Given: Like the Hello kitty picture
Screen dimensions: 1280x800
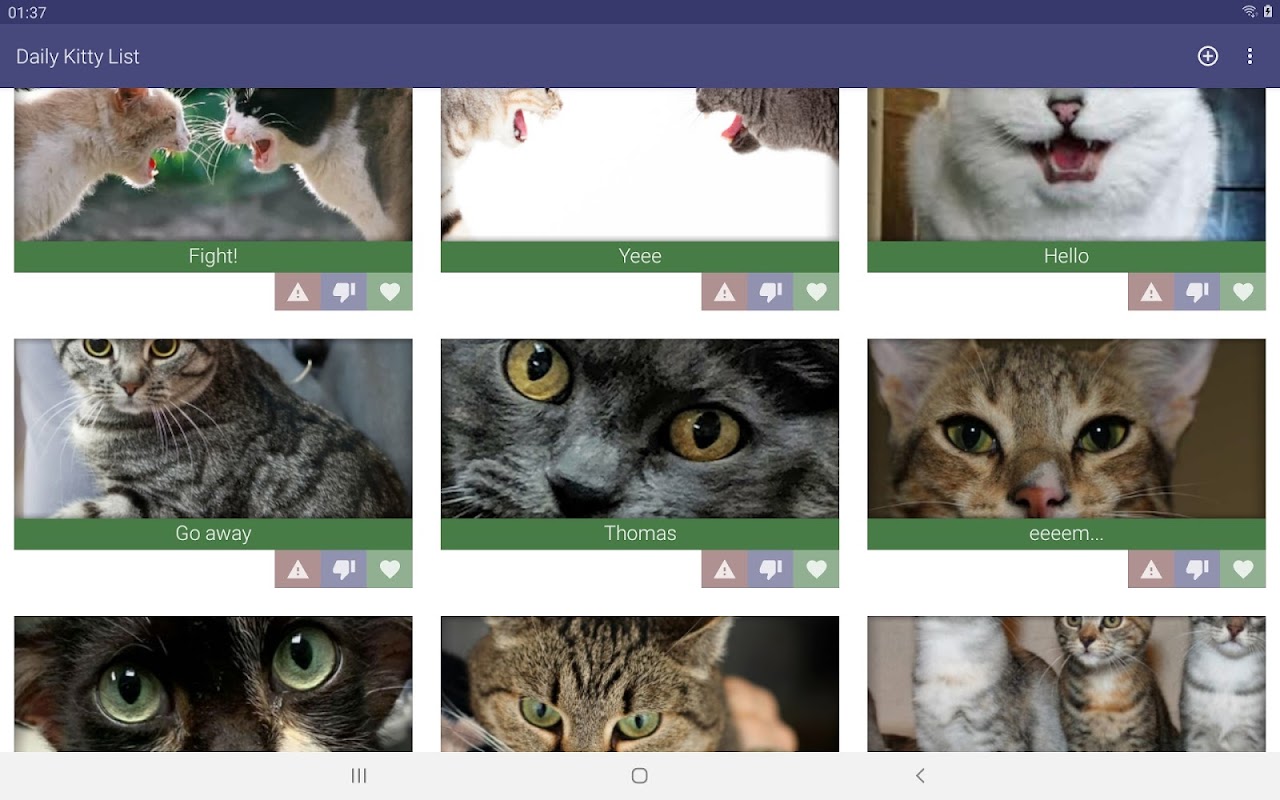Looking at the screenshot, I should (1243, 292).
